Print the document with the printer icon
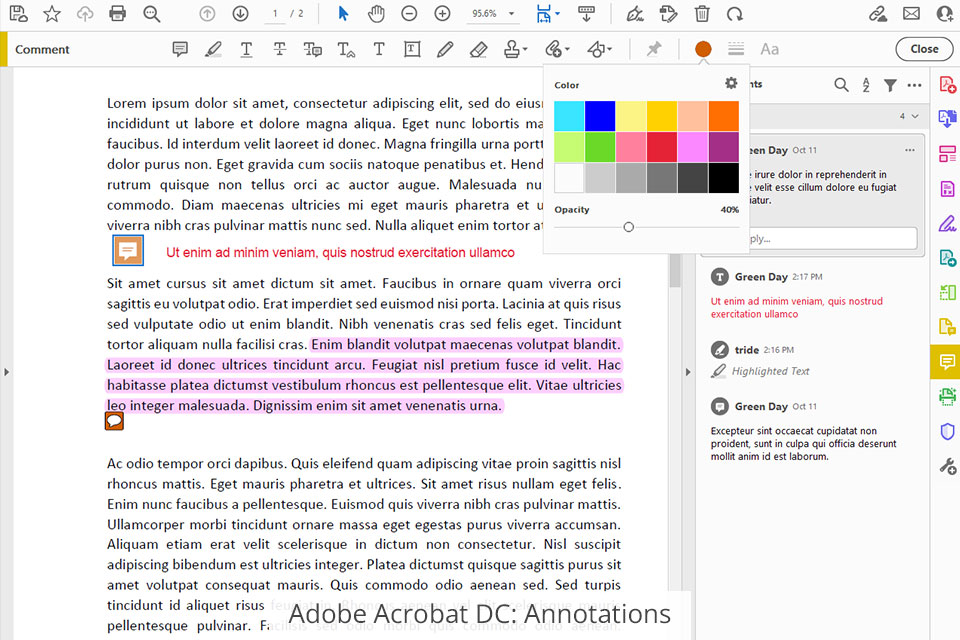960x640 pixels. [x=118, y=13]
